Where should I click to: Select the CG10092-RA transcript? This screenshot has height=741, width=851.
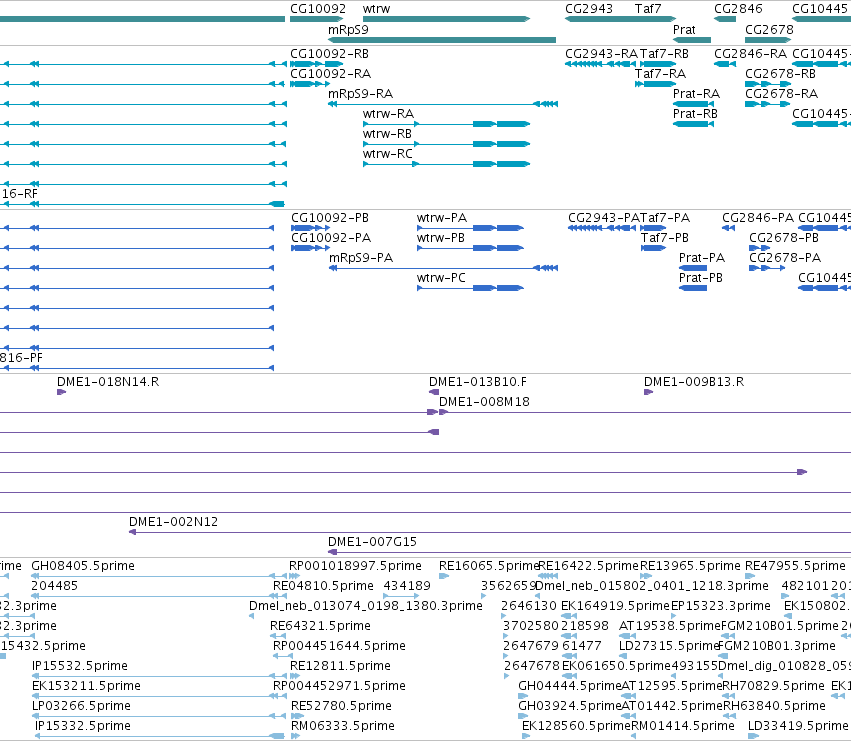pos(310,84)
